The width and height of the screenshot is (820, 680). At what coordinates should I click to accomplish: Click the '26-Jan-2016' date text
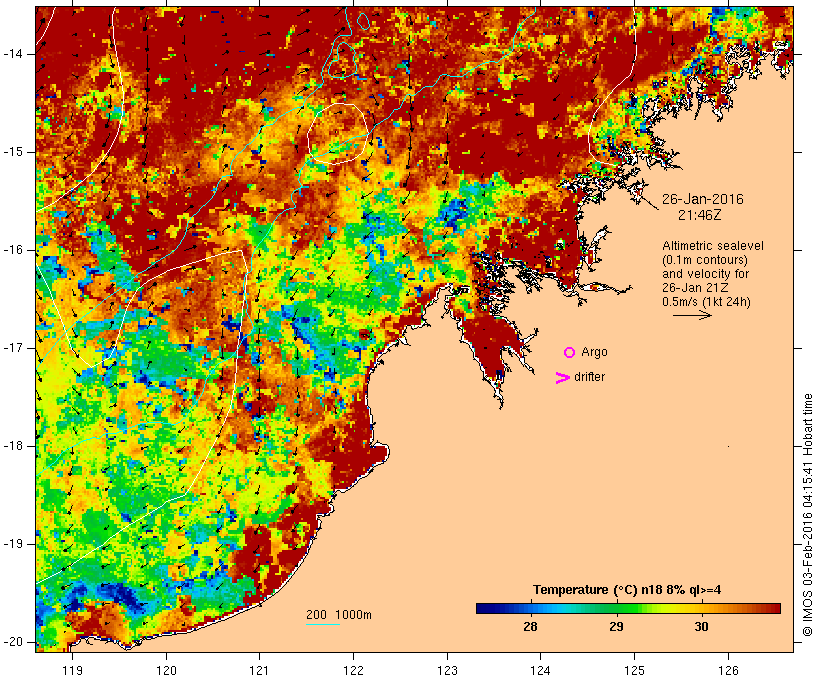coord(702,199)
